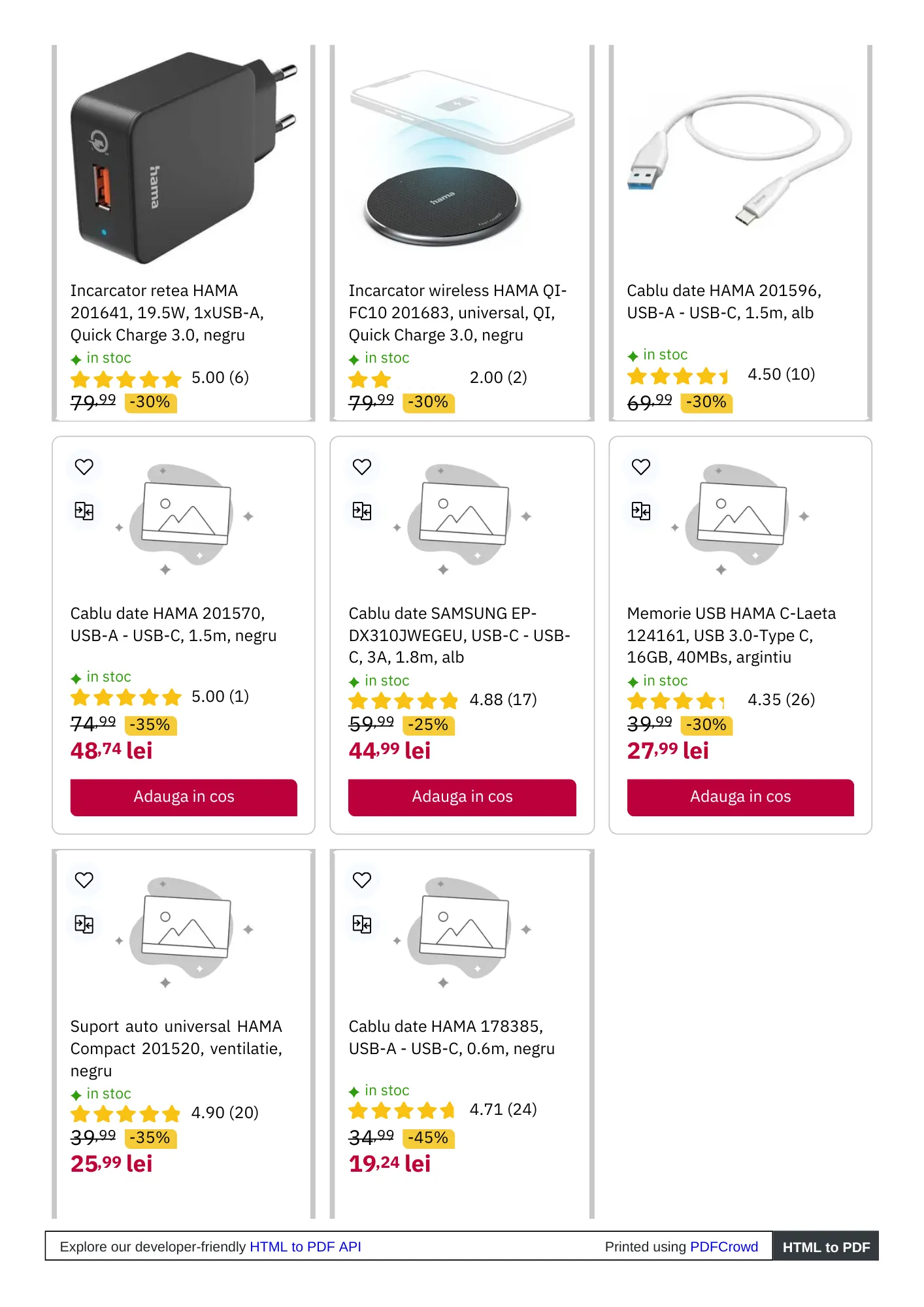Viewport: 924px width, 1307px height.
Task: Compare the Suport auto HAMA Compact
Action: (x=84, y=924)
